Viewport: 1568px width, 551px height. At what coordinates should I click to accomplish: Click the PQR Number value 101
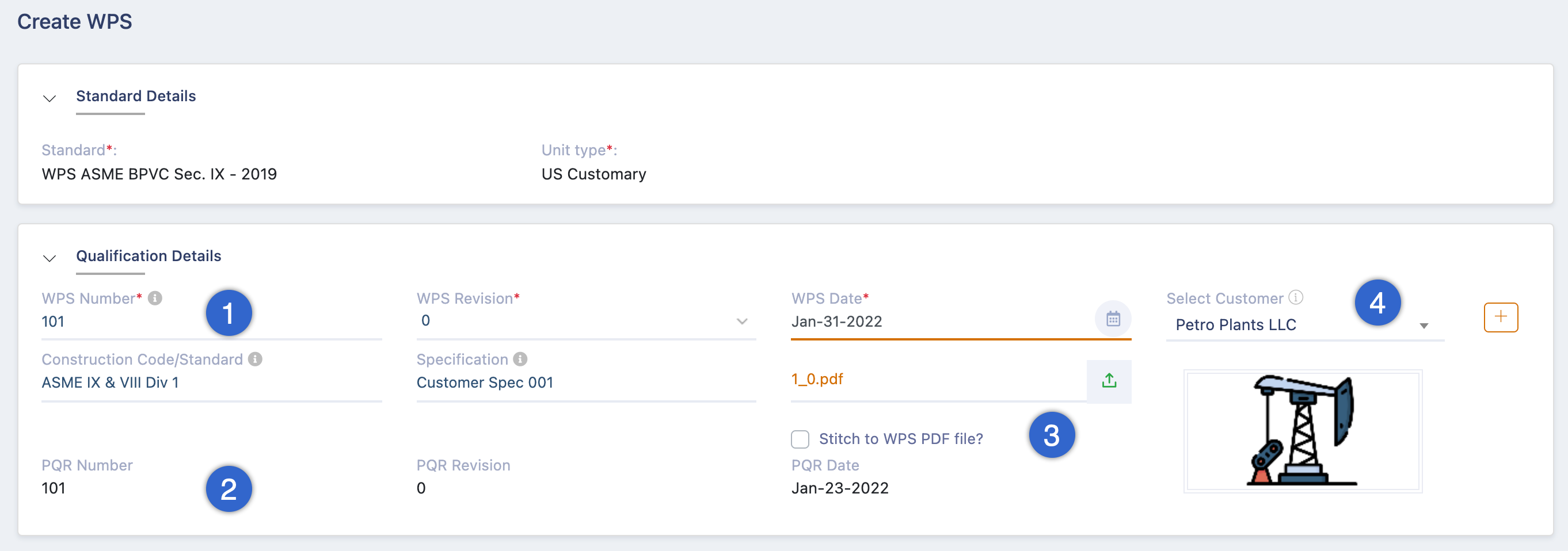[54, 488]
